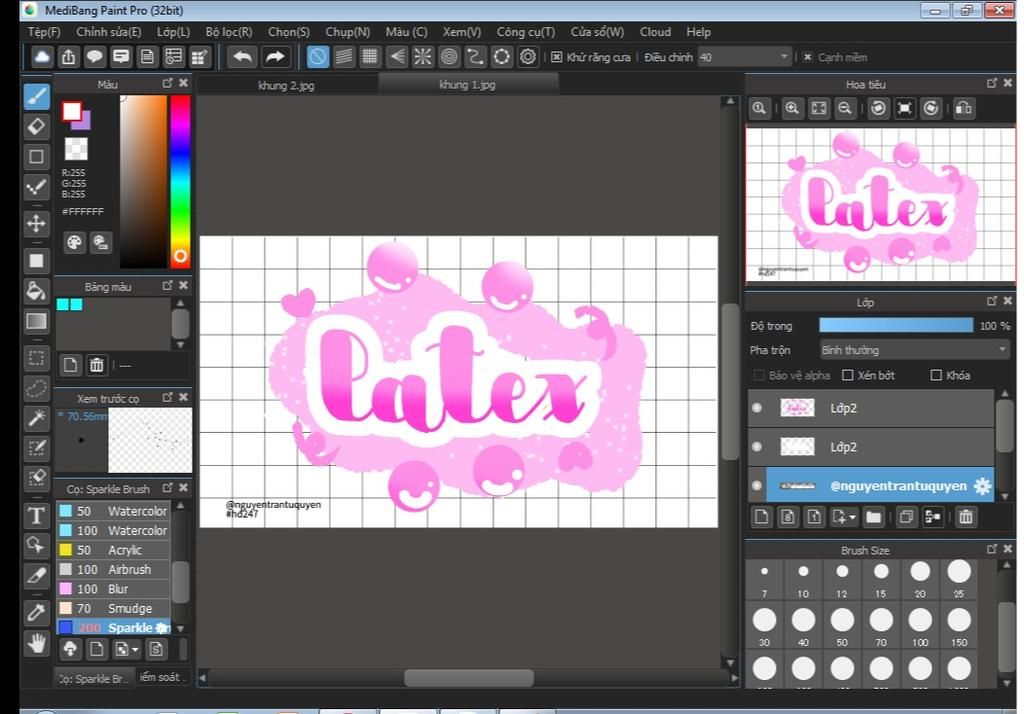Open the color palette icon in Màu panel

point(74,243)
